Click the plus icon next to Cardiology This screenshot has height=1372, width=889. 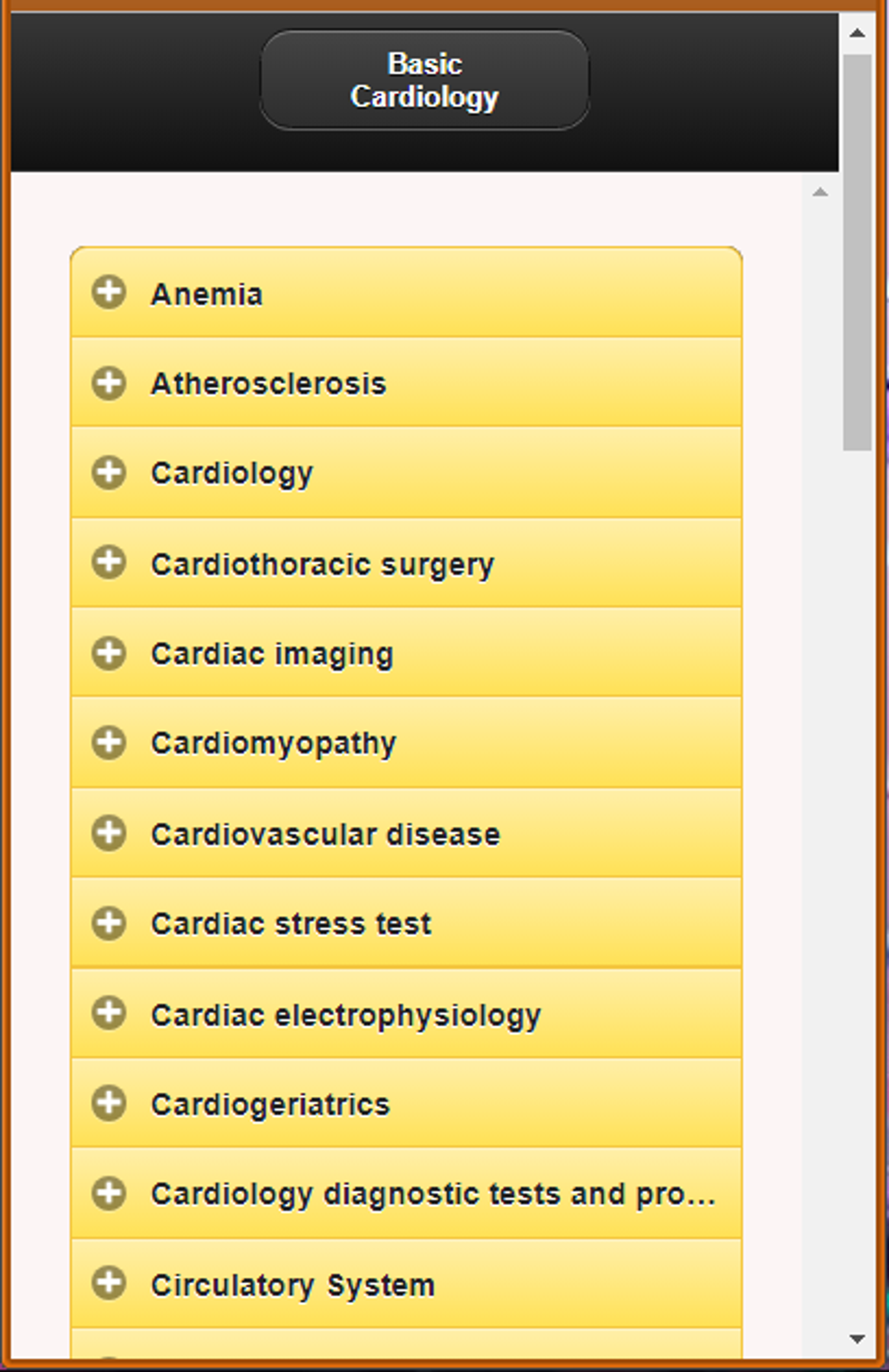click(109, 472)
